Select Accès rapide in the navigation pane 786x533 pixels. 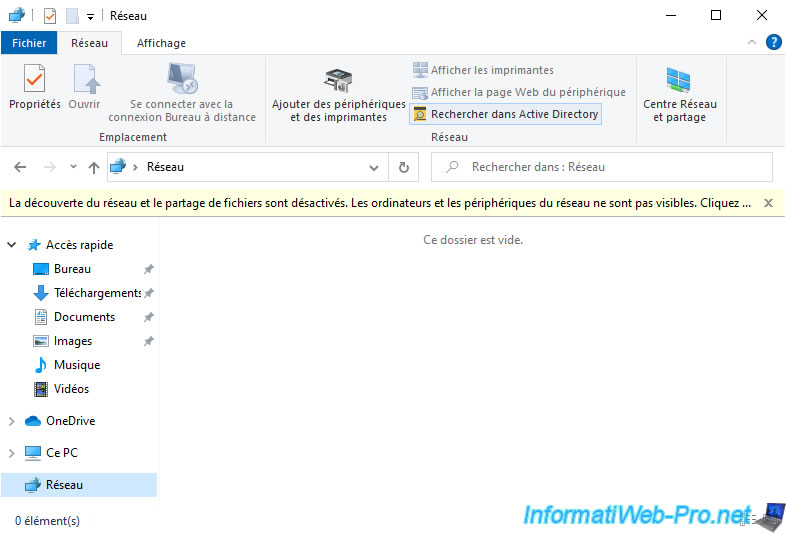click(79, 245)
